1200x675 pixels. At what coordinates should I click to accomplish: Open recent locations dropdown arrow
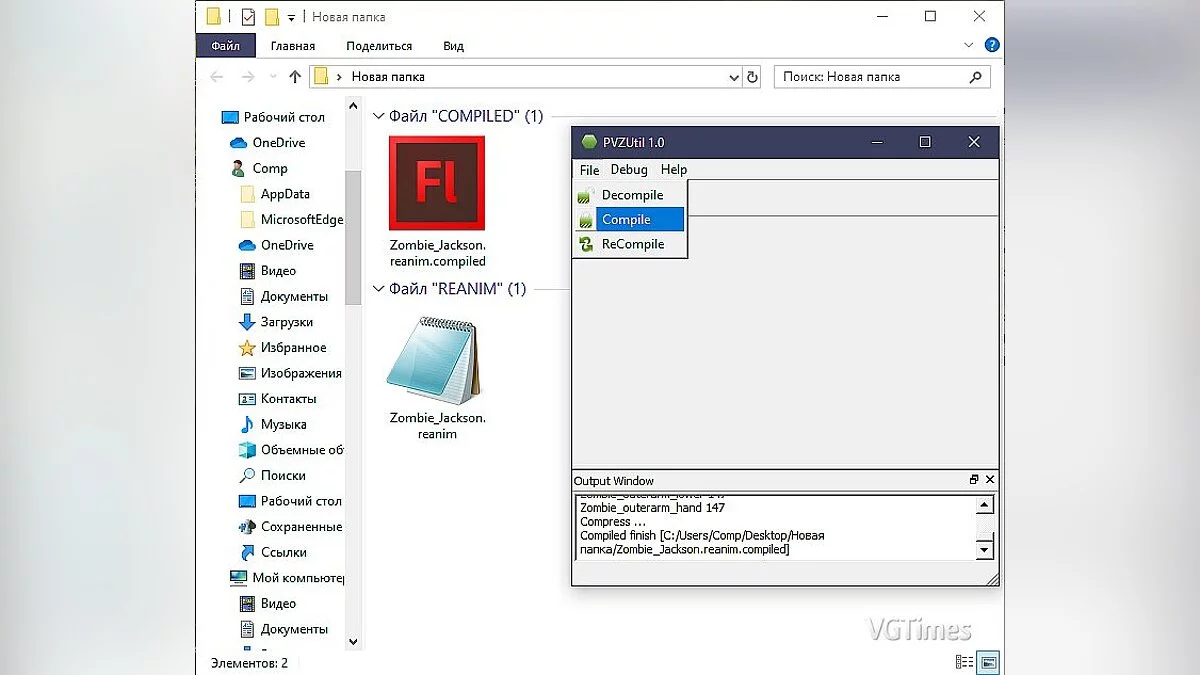click(x=272, y=78)
